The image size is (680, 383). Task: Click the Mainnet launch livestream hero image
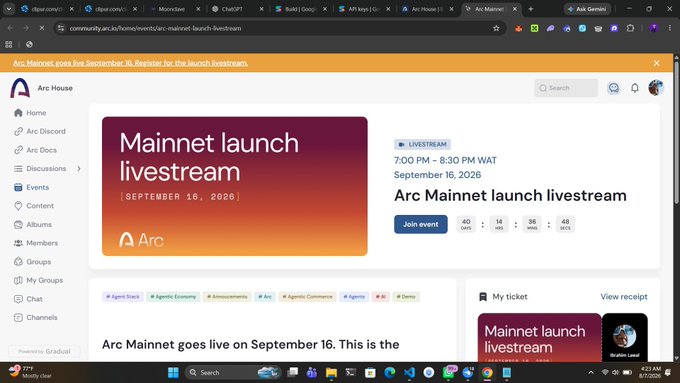point(235,186)
